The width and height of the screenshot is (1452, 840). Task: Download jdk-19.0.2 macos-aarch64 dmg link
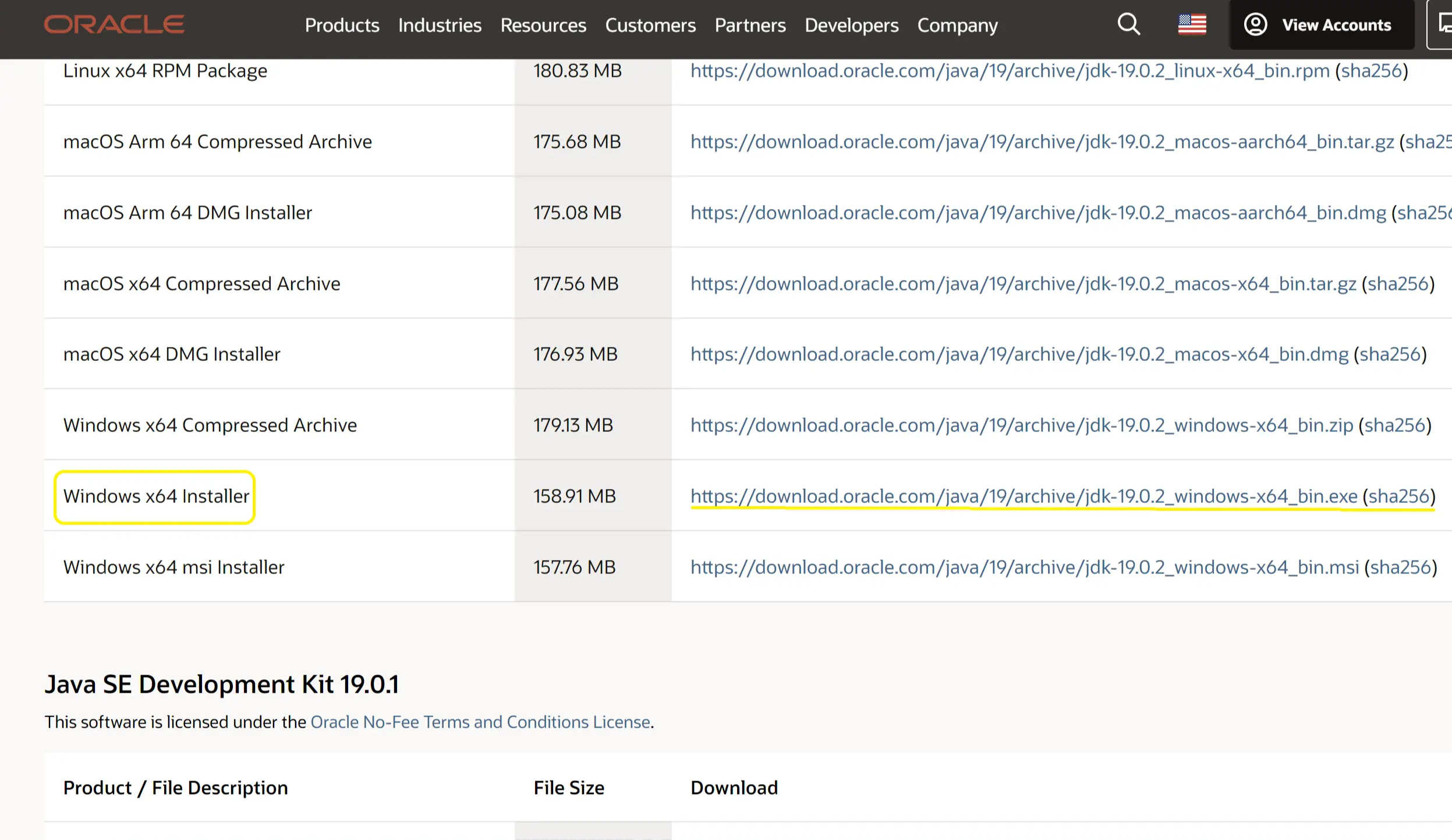[x=1038, y=212]
